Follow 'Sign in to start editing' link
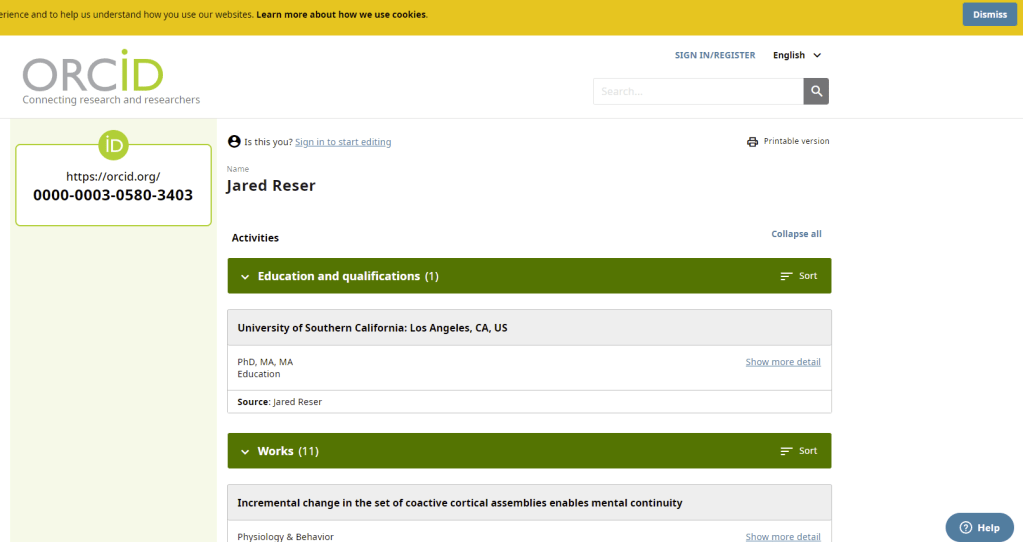 tap(343, 142)
